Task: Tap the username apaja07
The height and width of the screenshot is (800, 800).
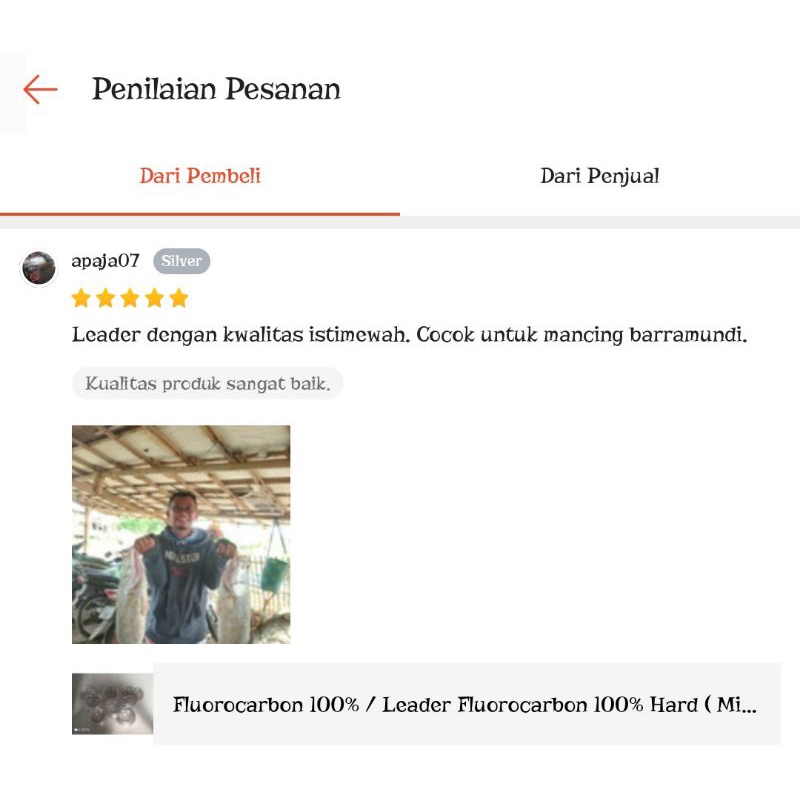Action: point(105,261)
